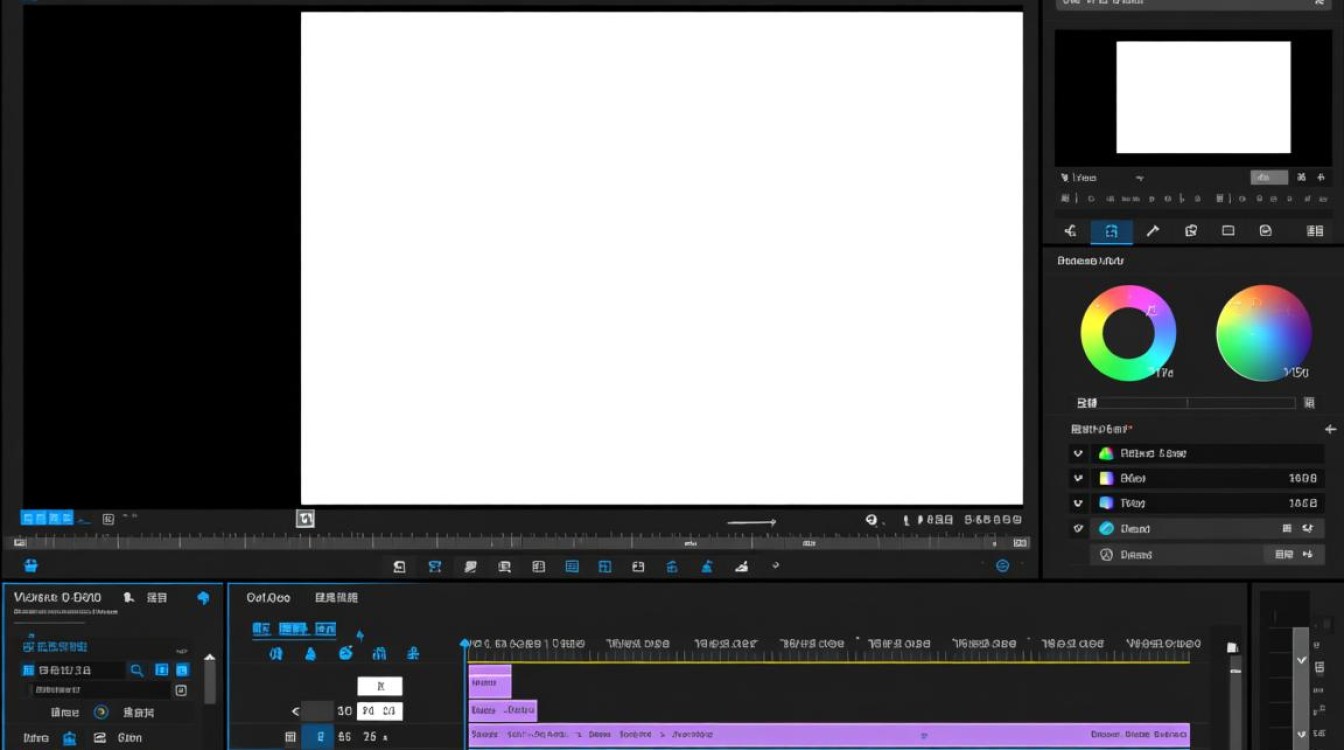
Task: Select the shortest purple clip on the first timeline track
Action: [x=490, y=682]
